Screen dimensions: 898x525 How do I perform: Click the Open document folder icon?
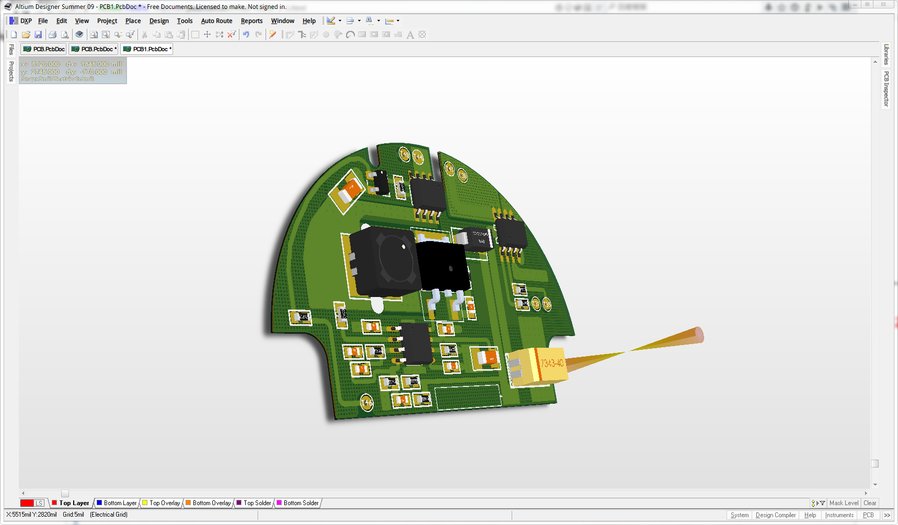pyautogui.click(x=26, y=35)
